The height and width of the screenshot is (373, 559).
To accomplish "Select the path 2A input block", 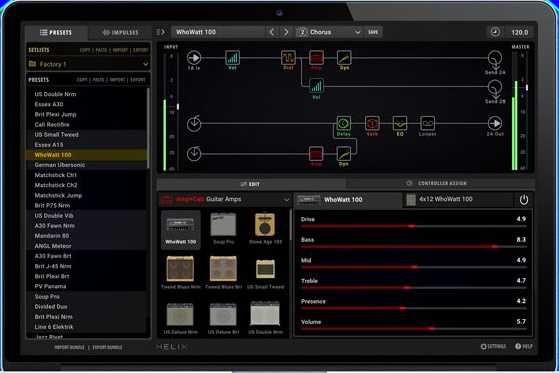I will coord(194,124).
